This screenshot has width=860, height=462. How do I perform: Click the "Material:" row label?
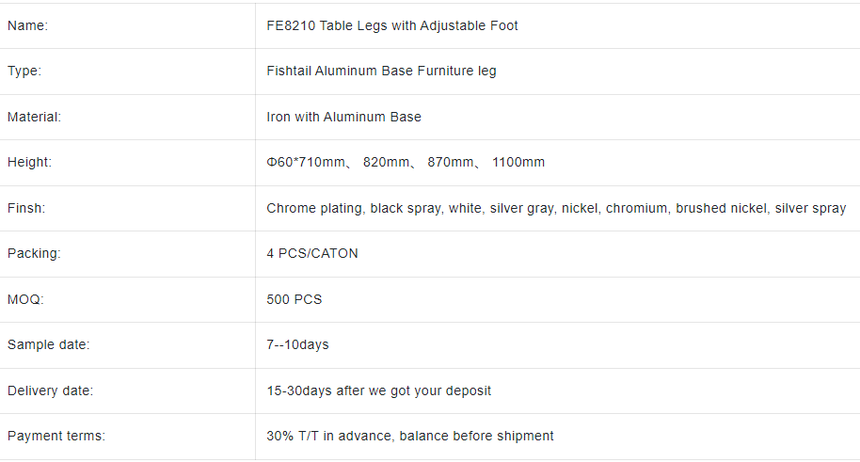[x=34, y=117]
